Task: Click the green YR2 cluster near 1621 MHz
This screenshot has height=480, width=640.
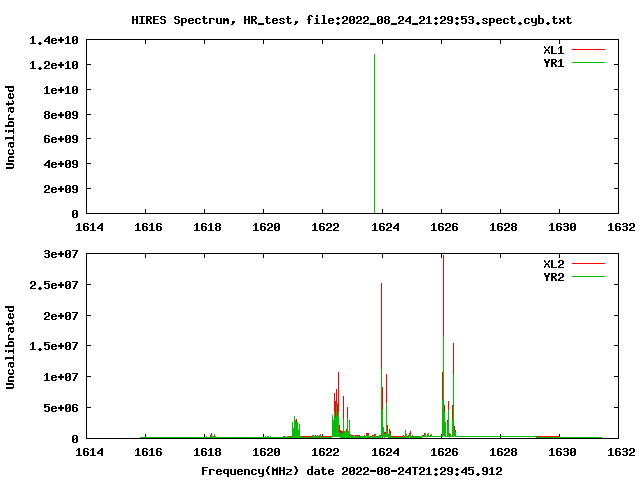Action: click(x=296, y=428)
